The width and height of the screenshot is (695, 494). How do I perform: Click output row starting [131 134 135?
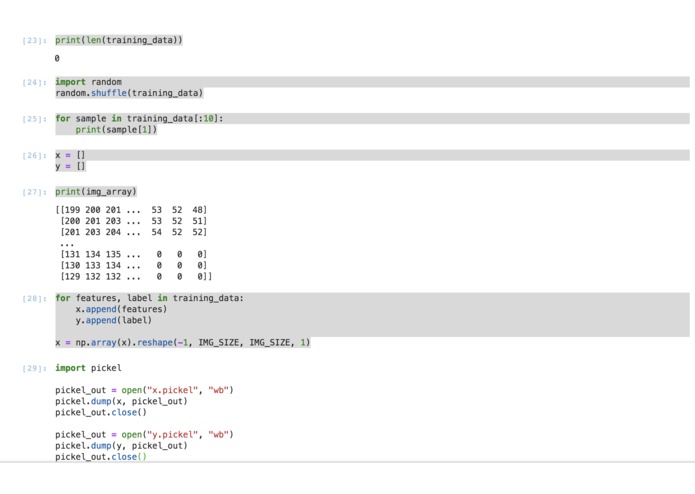pyautogui.click(x=133, y=254)
